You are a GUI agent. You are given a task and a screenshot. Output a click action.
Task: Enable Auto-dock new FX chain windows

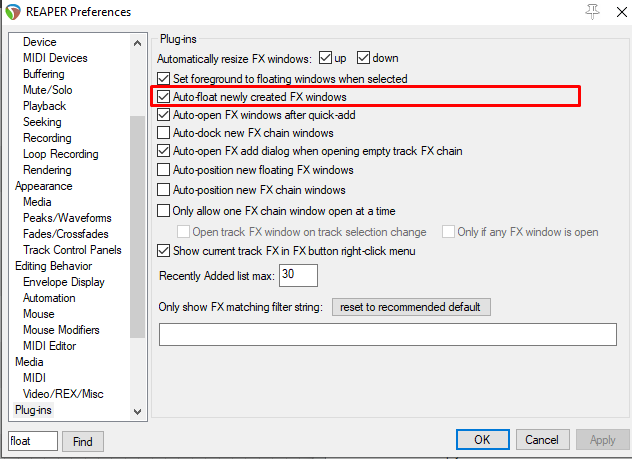[x=165, y=133]
